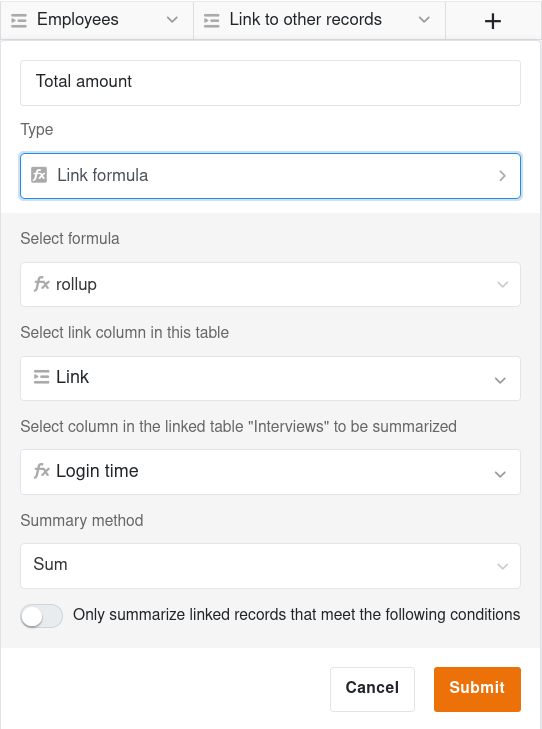Expand the Link column dropdown

270,378
